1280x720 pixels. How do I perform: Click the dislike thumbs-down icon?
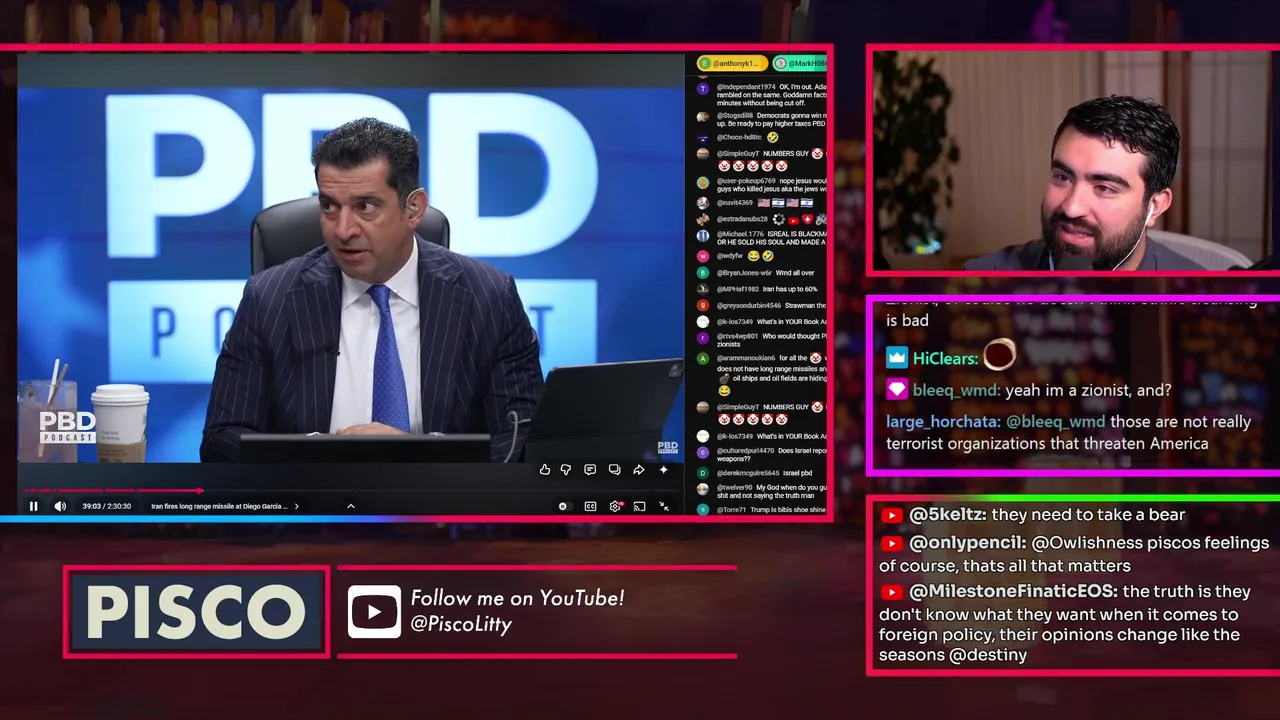click(x=566, y=469)
